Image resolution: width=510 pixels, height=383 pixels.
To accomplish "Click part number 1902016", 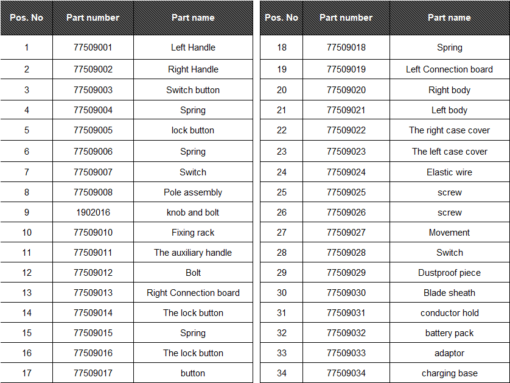I will [93, 212].
